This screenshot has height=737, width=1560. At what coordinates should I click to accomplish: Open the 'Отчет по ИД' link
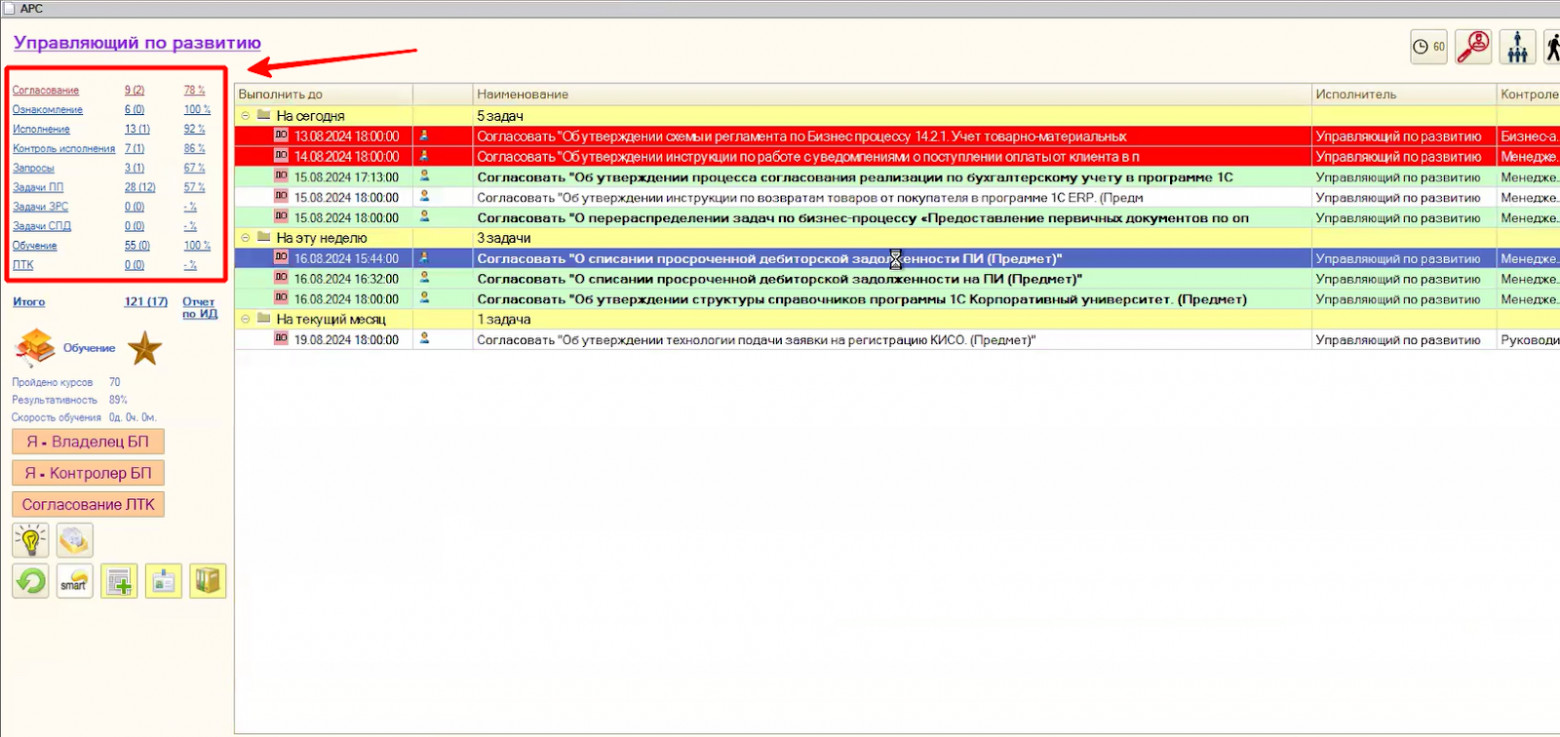(199, 308)
